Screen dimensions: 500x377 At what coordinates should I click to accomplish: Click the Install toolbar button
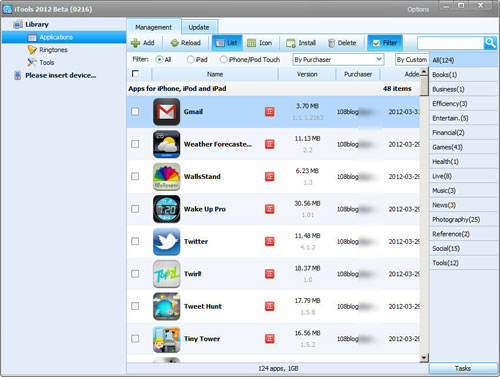(x=301, y=43)
